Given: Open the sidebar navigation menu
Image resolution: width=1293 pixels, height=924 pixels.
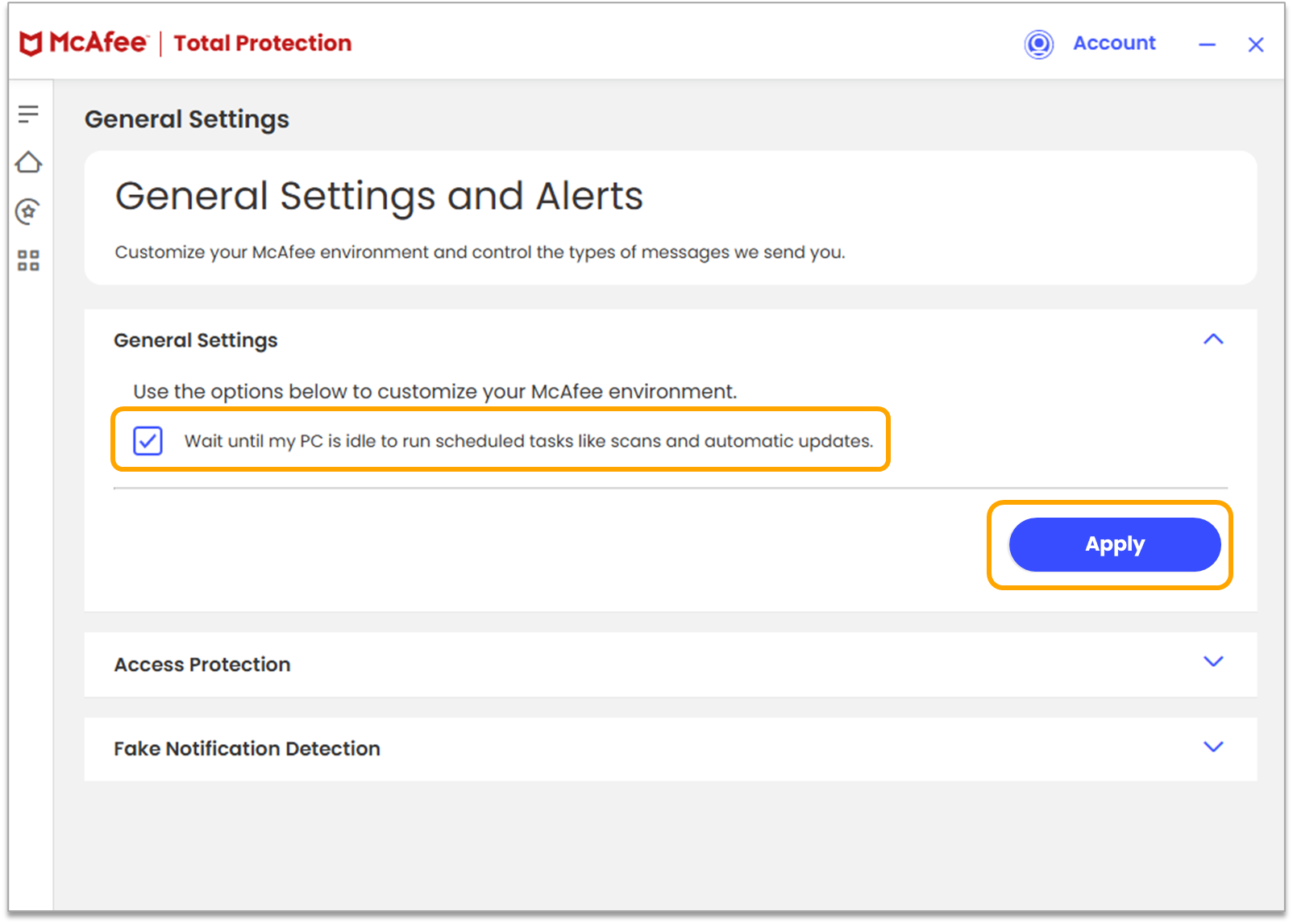Looking at the screenshot, I should (28, 113).
